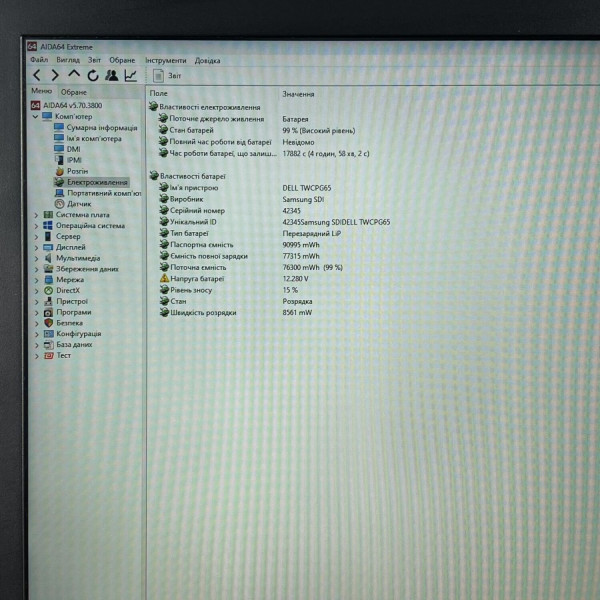The width and height of the screenshot is (600, 600).
Task: Switch to the Обране panel tab
Action: tap(74, 92)
